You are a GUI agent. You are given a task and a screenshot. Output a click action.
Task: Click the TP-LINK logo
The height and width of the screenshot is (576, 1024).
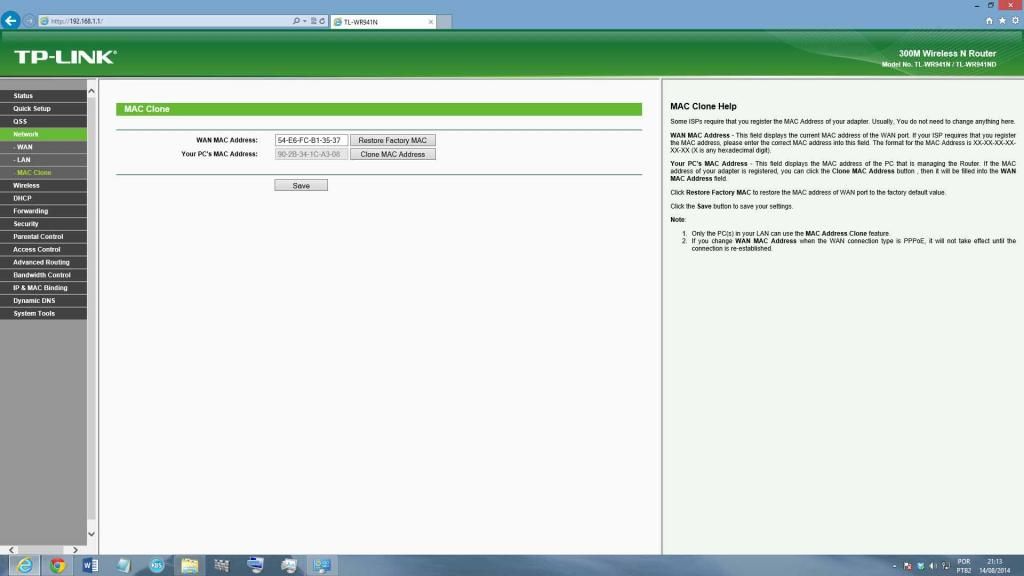point(65,57)
